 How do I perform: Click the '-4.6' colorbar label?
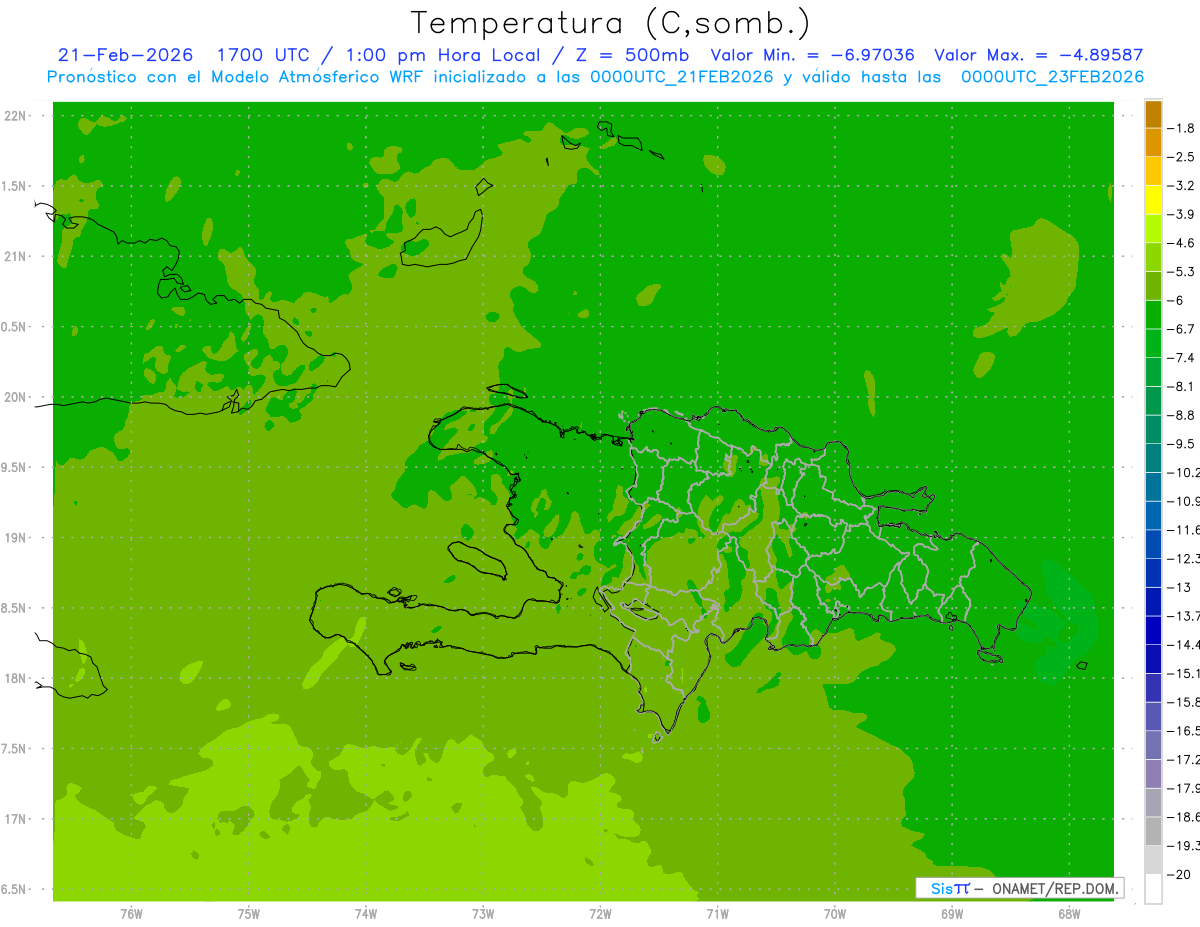pyautogui.click(x=1183, y=243)
